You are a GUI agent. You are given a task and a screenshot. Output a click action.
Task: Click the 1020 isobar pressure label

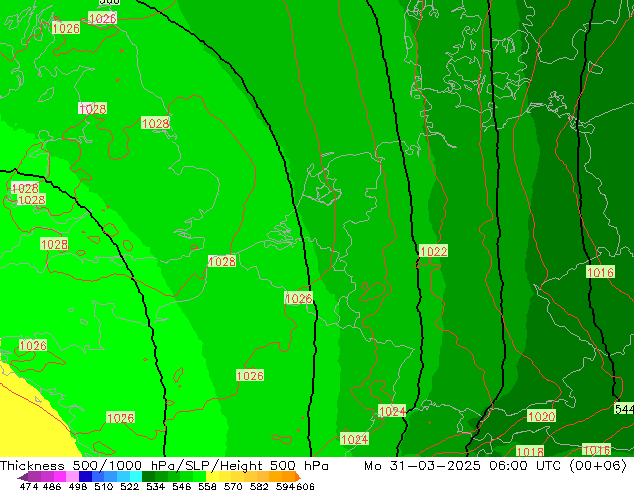pos(541,416)
